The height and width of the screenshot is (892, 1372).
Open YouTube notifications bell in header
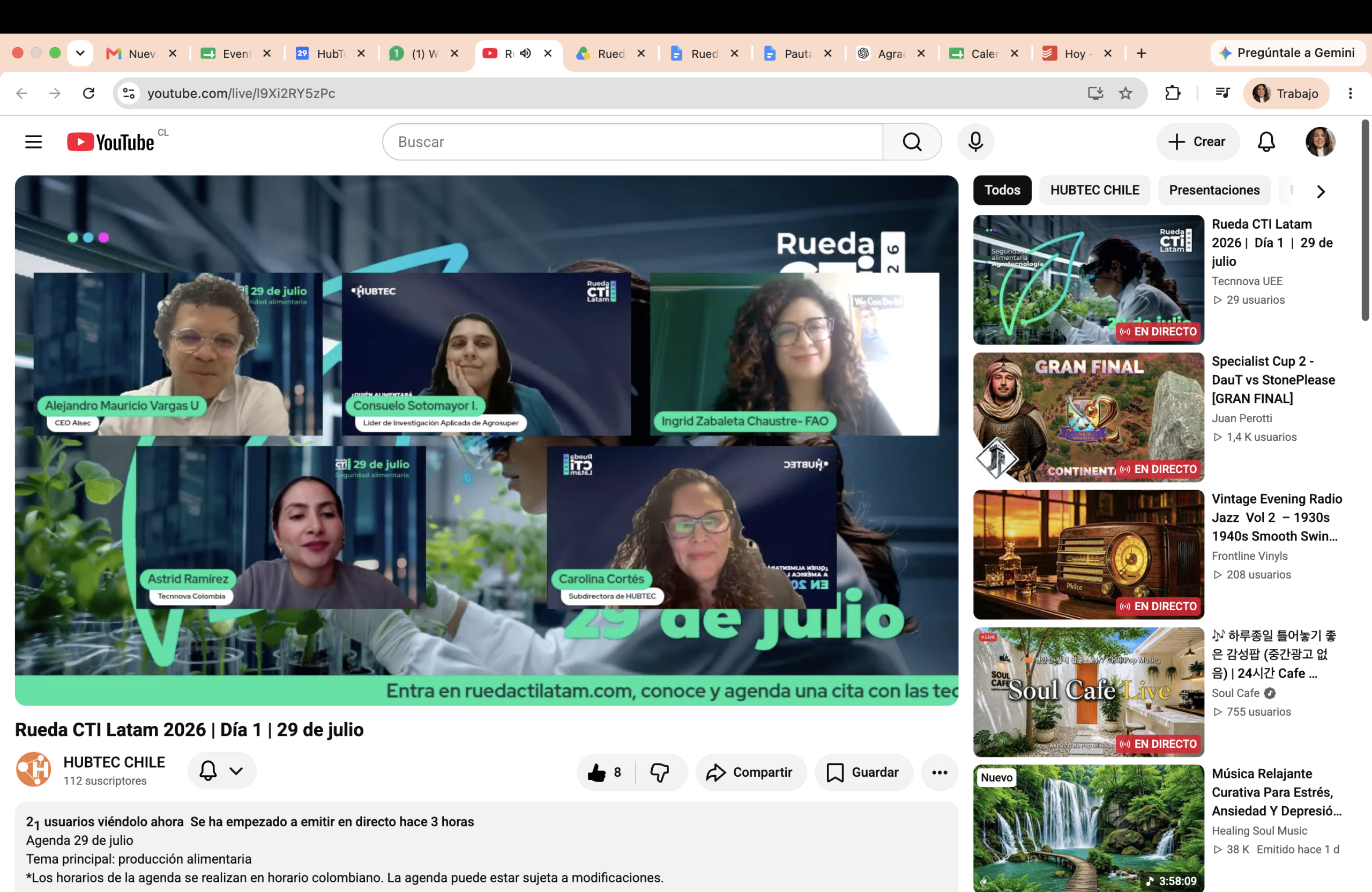coord(1266,142)
